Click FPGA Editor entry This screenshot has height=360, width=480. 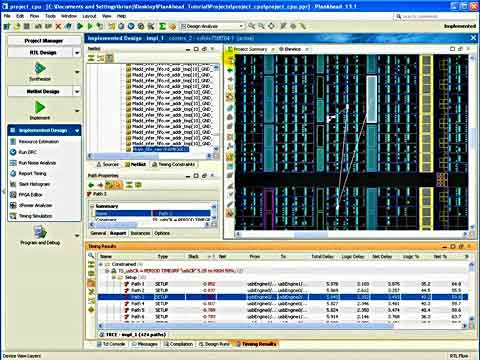click(x=30, y=195)
